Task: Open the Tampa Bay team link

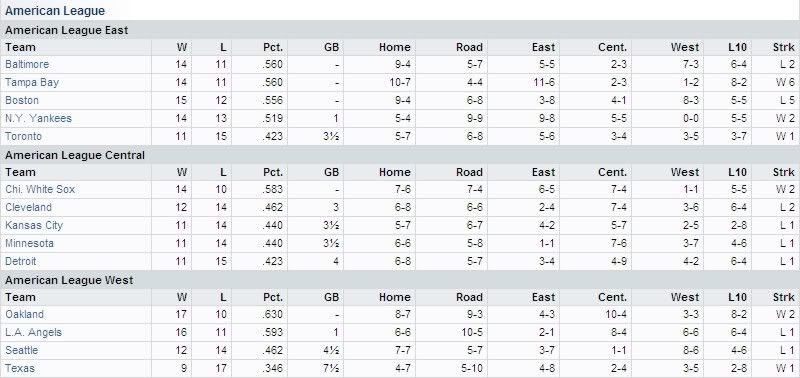Action: tap(32, 82)
